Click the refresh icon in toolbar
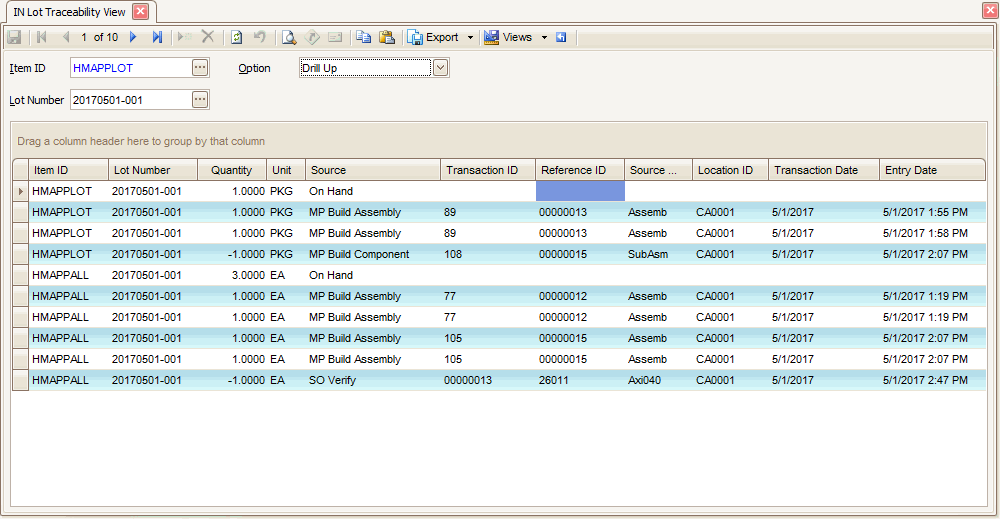This screenshot has width=1000, height=519. tap(236, 37)
